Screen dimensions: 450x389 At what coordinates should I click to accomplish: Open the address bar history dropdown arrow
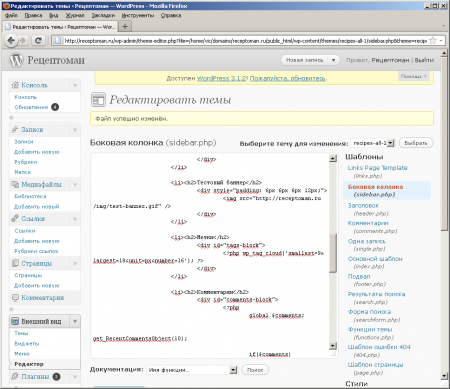(x=441, y=41)
